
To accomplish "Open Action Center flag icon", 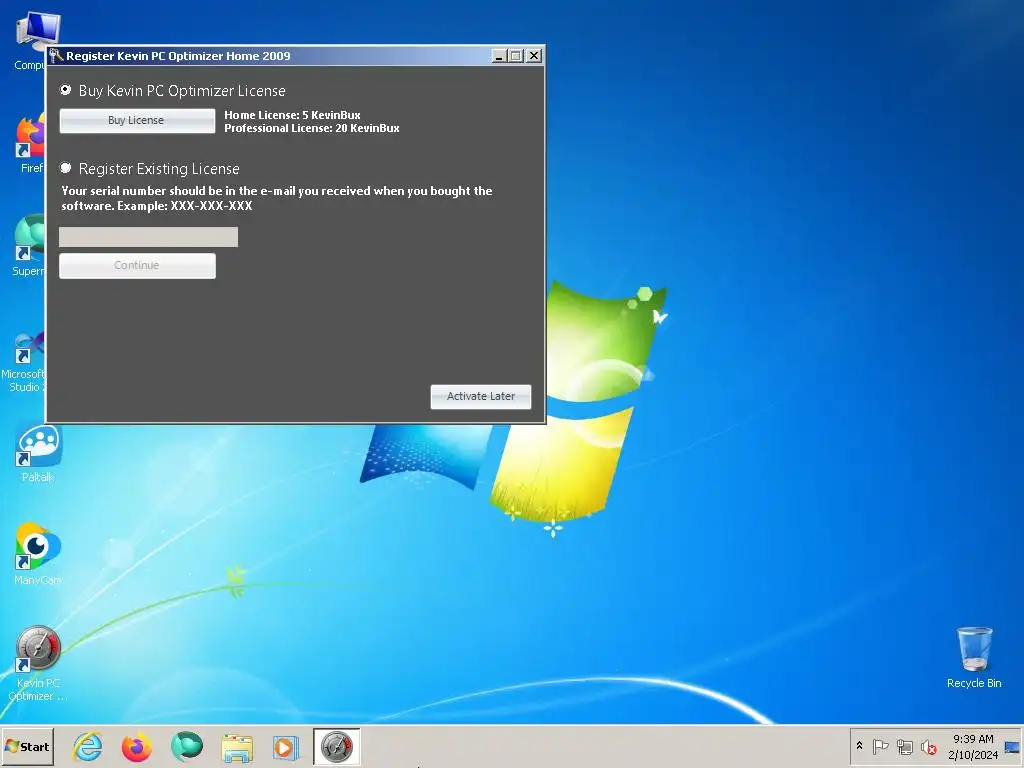I will [x=880, y=746].
